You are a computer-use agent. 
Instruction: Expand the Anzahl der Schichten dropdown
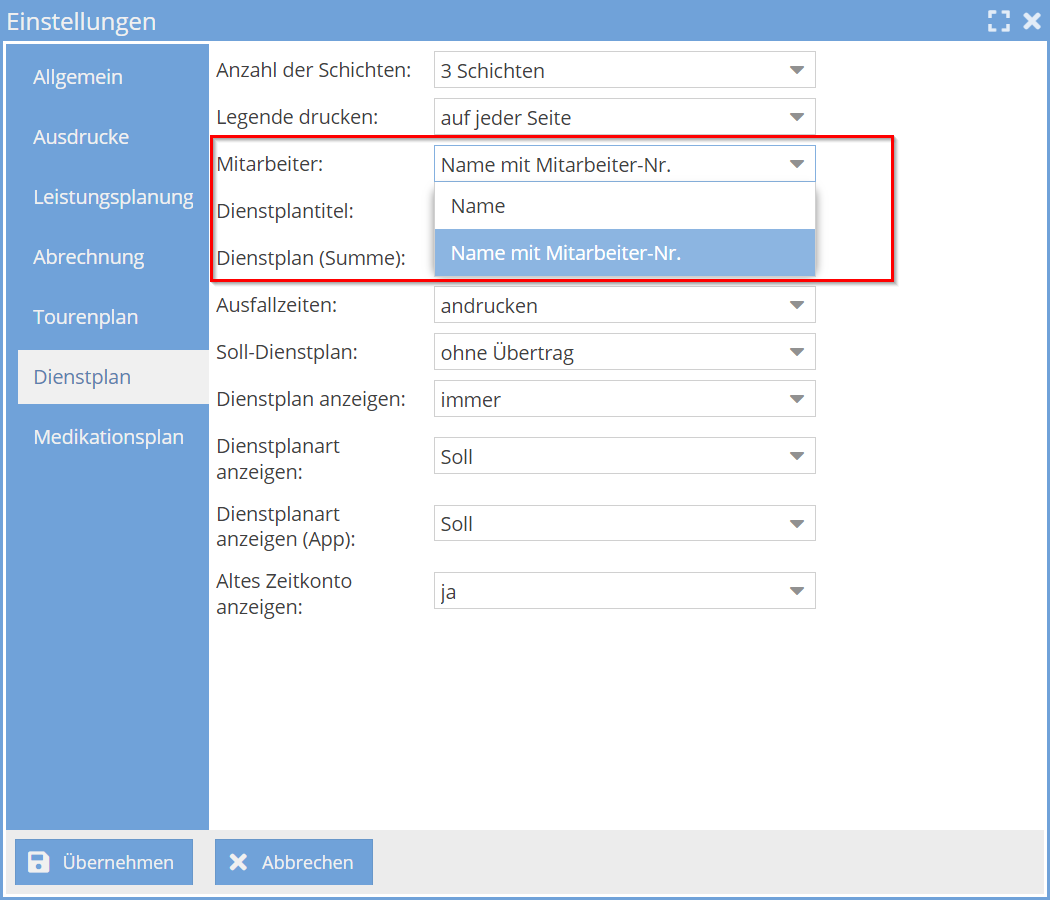click(796, 70)
